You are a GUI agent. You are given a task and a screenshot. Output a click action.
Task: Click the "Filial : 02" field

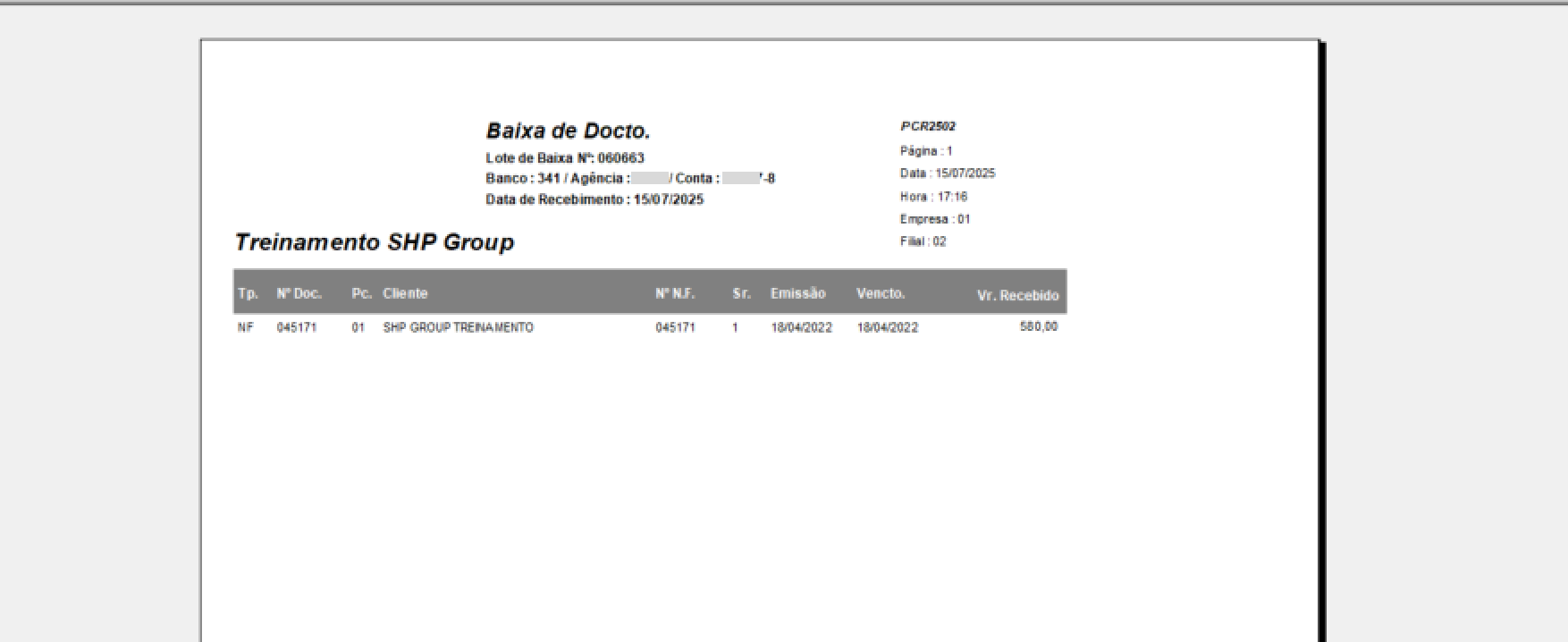923,241
